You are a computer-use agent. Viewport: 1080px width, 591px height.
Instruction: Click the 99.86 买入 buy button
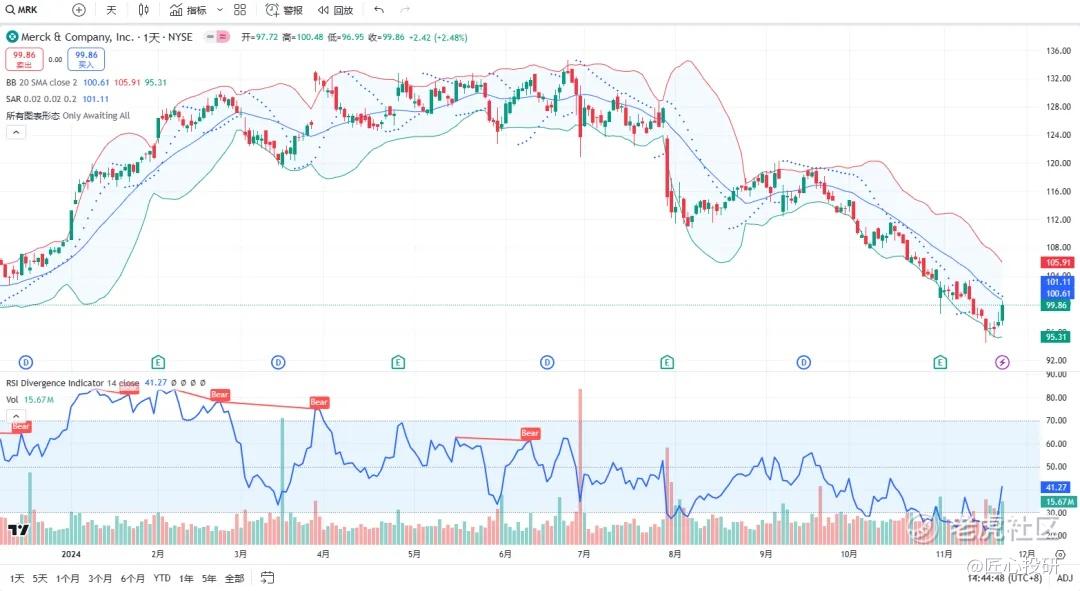tap(86, 59)
